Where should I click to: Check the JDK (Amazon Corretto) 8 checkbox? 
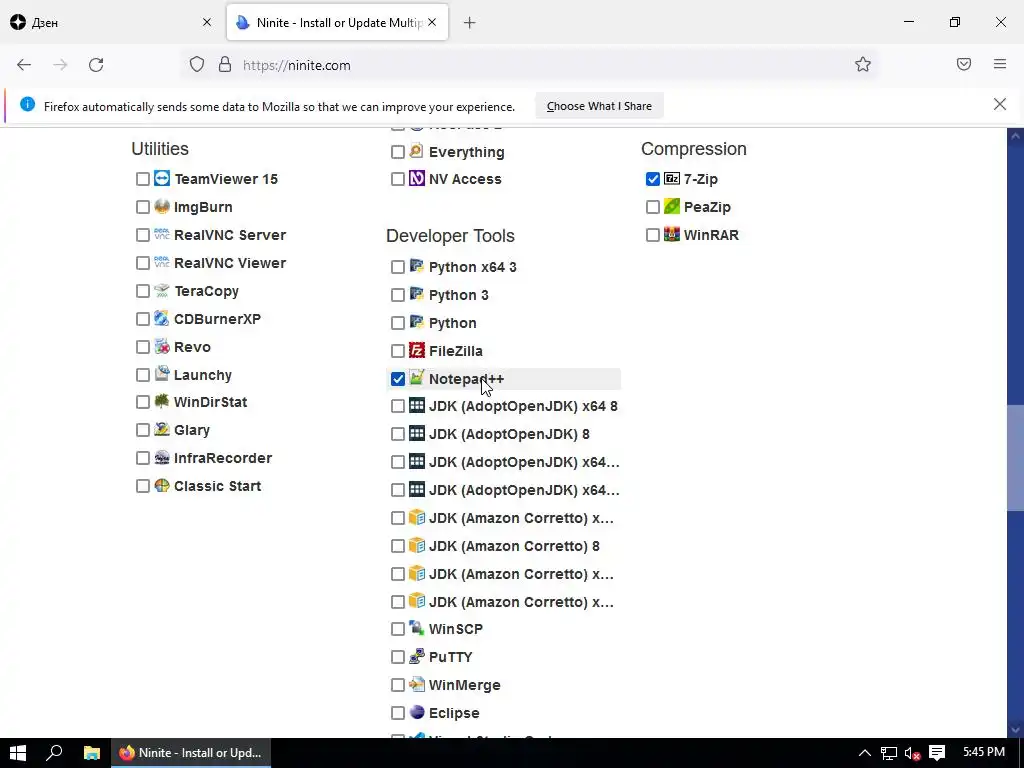398,546
